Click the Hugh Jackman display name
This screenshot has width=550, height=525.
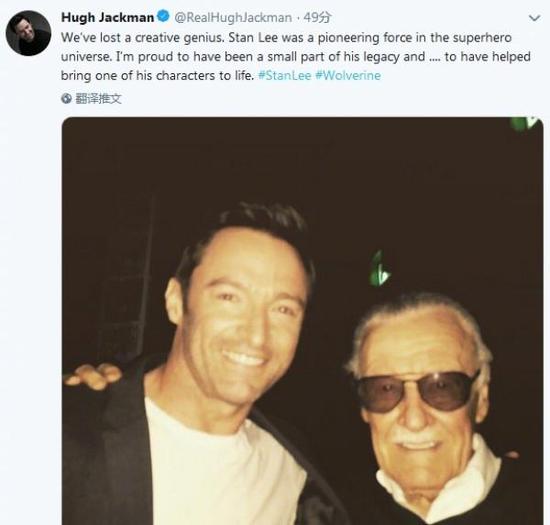[x=107, y=17]
